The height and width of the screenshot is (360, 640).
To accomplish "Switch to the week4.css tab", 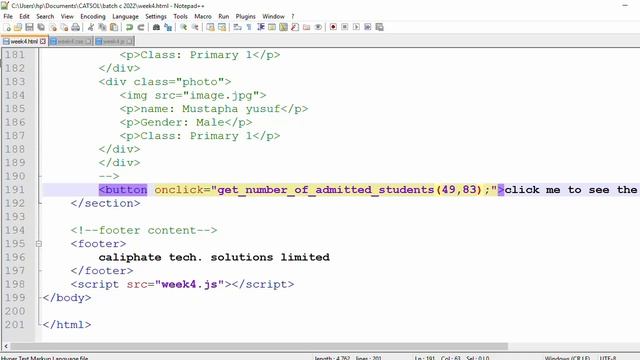I will tap(70, 41).
